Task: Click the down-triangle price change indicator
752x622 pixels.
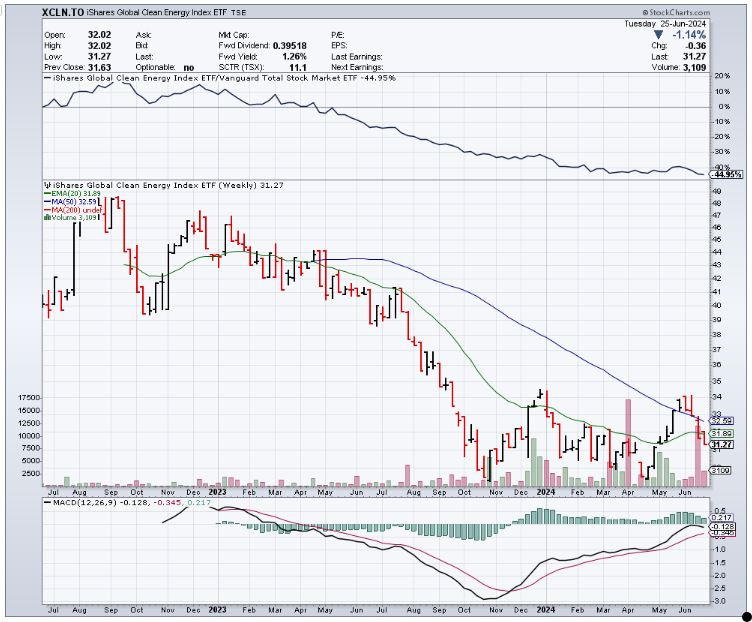Action: click(x=659, y=35)
